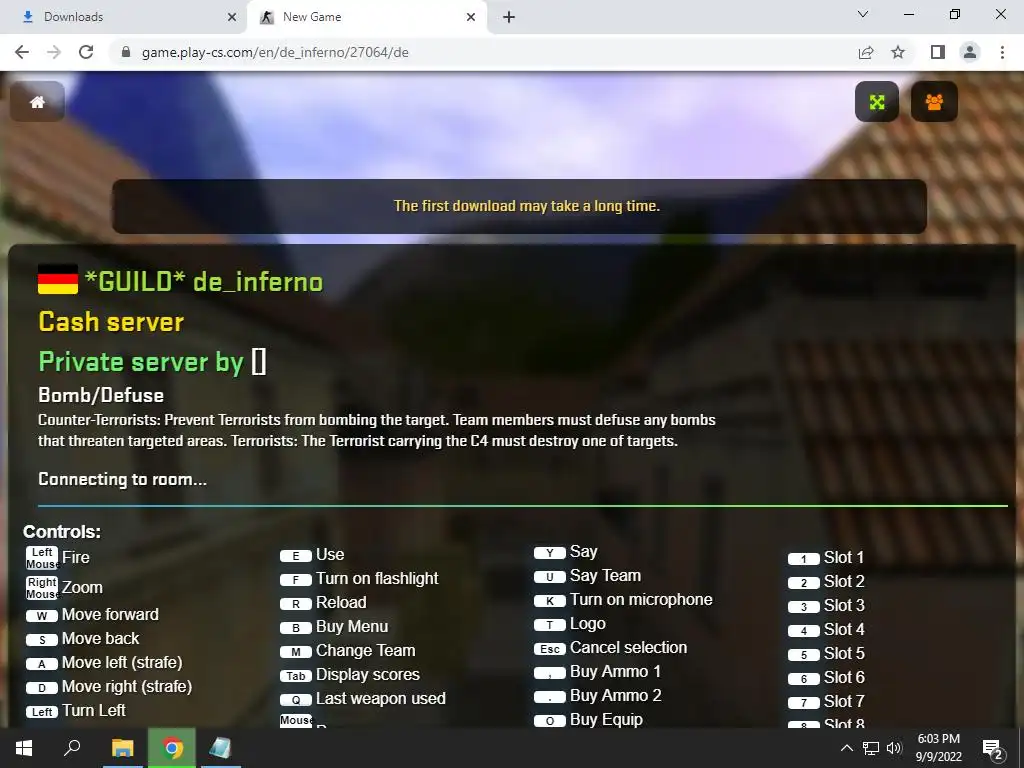Open Windows taskbar search

pos(72,748)
